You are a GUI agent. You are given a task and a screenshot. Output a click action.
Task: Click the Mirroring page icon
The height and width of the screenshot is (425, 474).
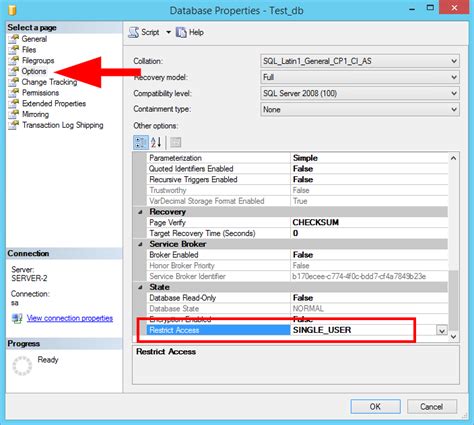tap(14, 114)
